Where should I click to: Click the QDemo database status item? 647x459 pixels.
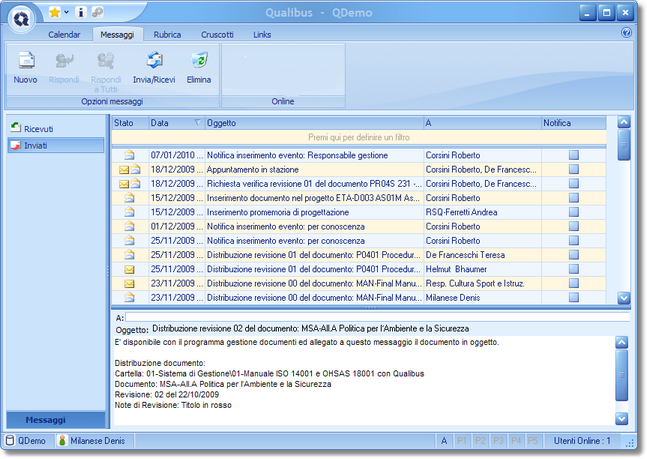click(26, 440)
